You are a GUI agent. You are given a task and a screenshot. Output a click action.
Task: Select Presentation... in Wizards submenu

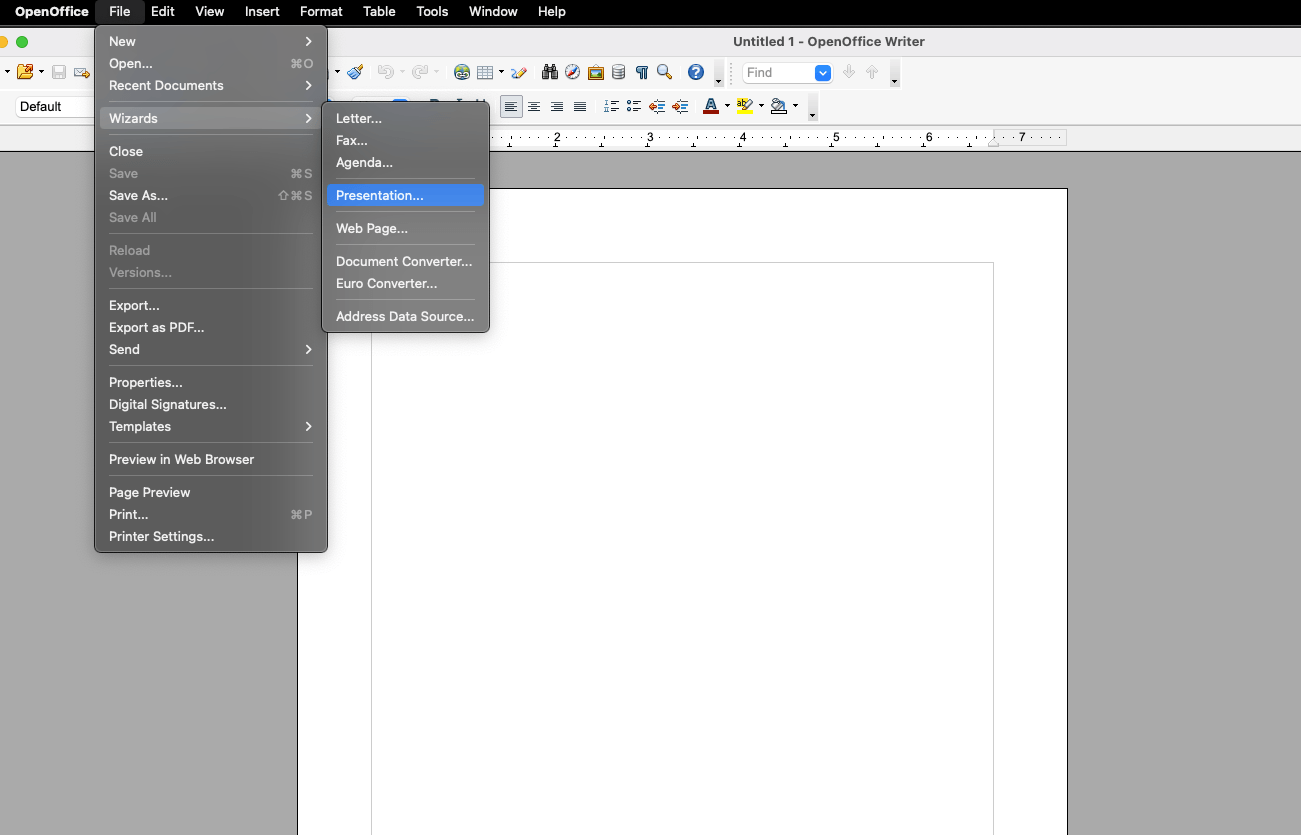pos(405,195)
